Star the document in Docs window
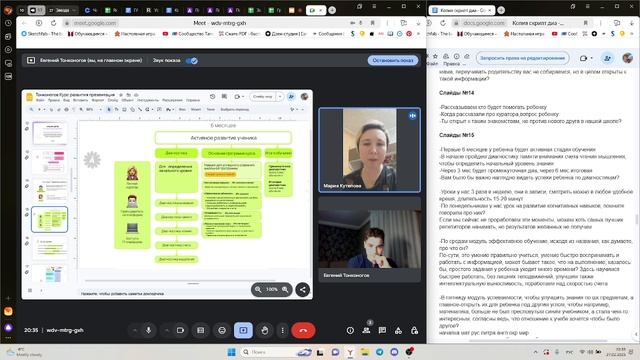This screenshot has width=640, height=360. click(x=435, y=56)
